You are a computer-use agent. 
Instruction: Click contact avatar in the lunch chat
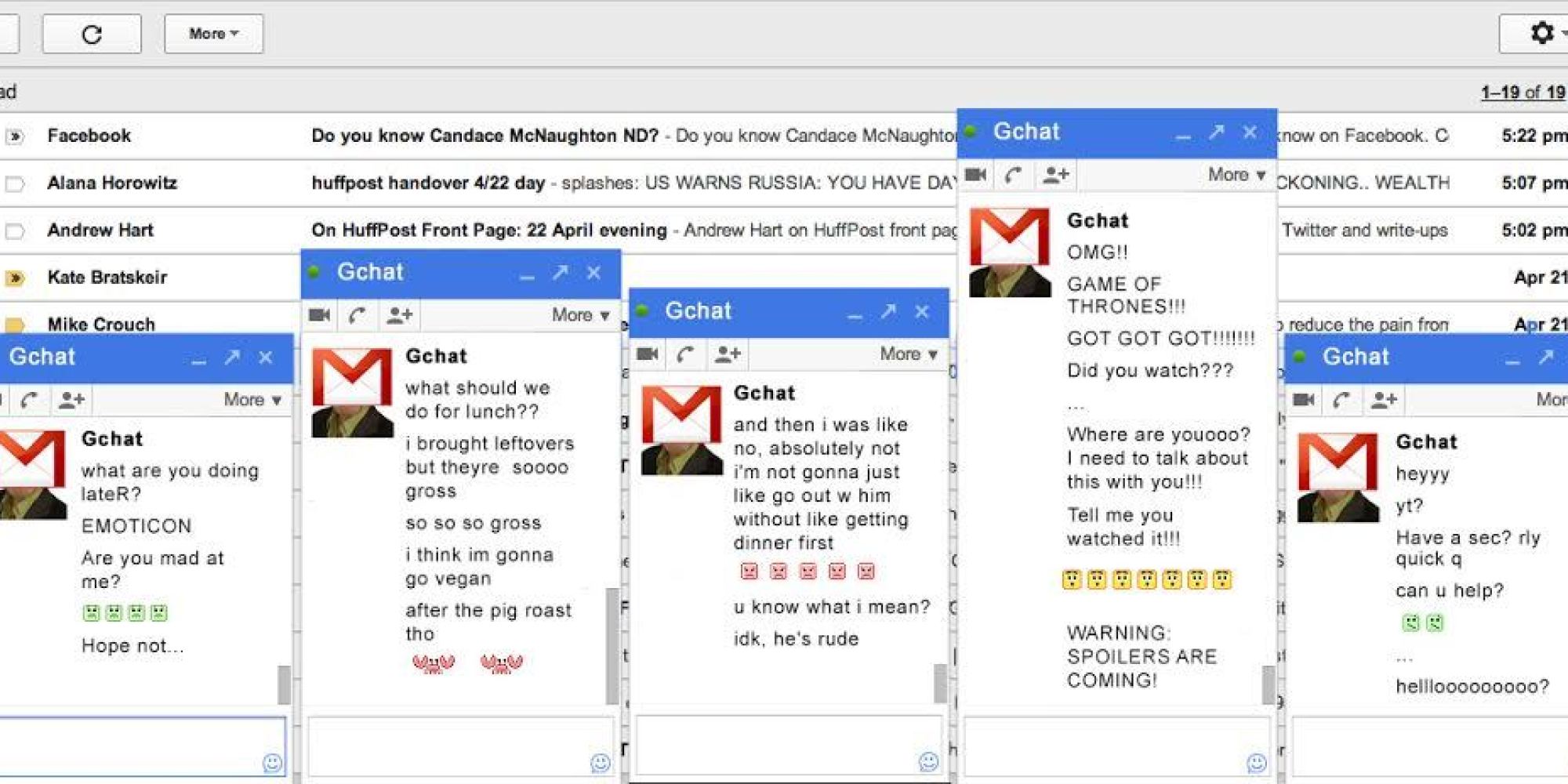tap(352, 392)
